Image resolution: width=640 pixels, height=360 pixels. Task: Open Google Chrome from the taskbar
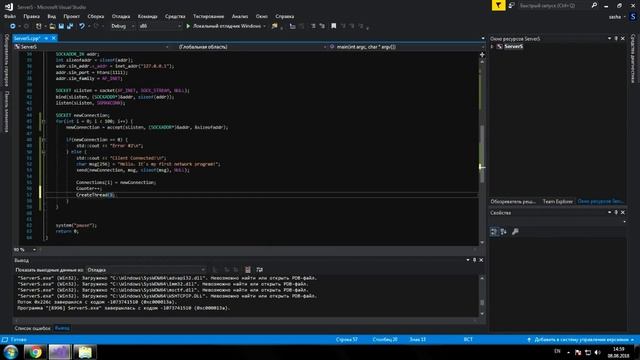(35, 352)
